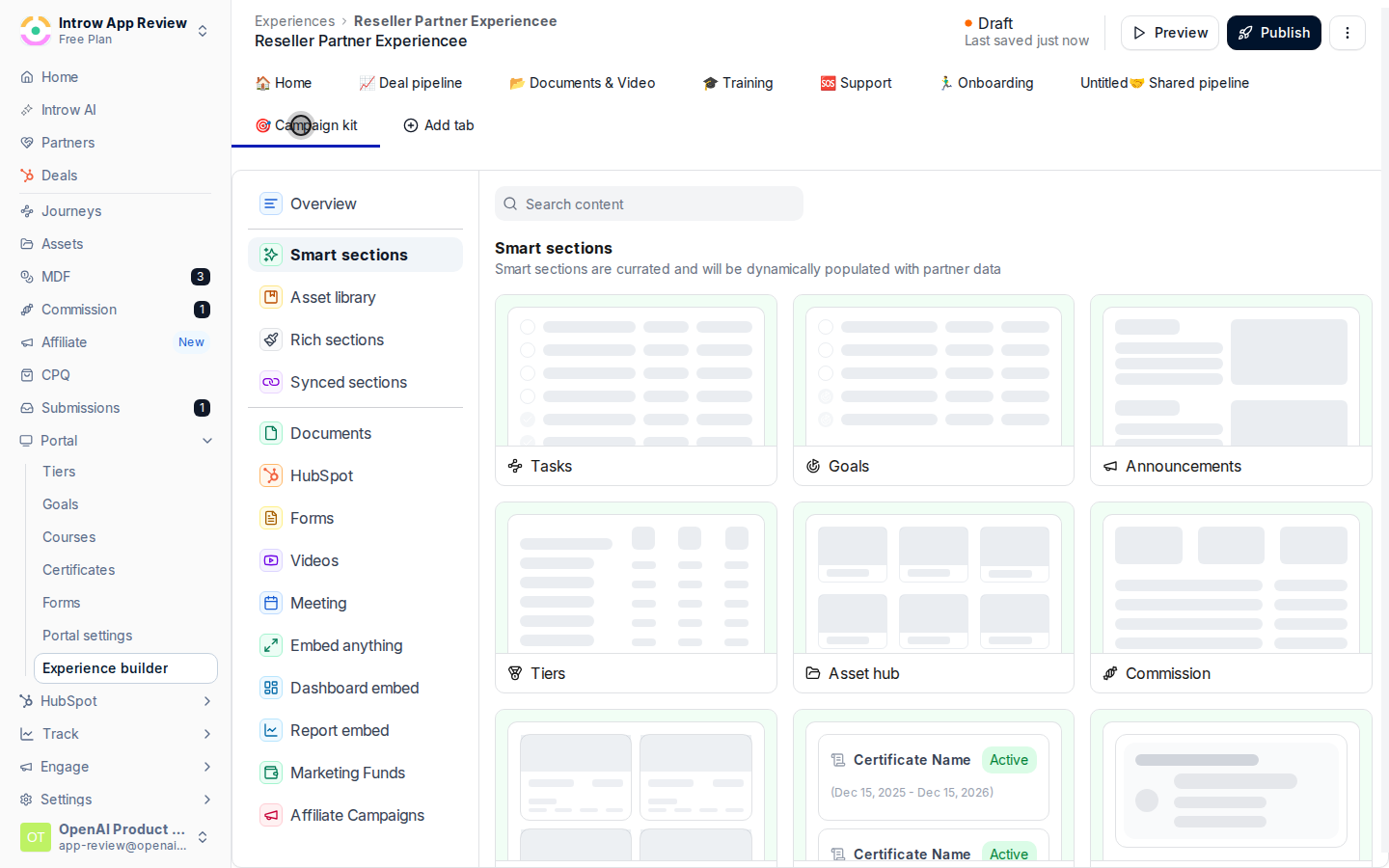
Task: Click the Commission icon in sidebar
Action: tap(27, 310)
